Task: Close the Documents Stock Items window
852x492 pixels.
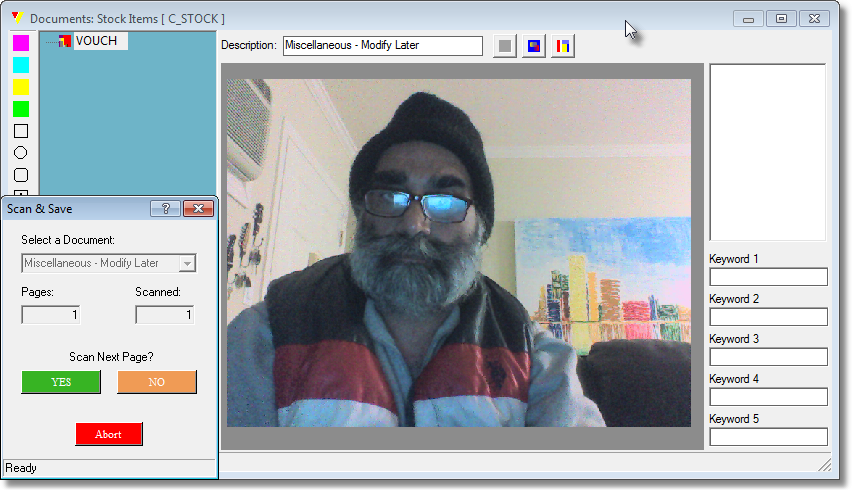Action: pyautogui.click(x=815, y=19)
